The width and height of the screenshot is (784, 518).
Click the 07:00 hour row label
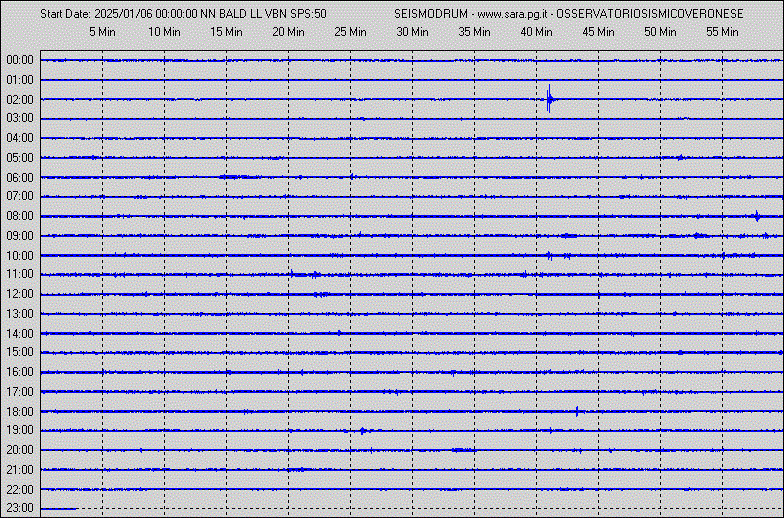[x=20, y=196]
